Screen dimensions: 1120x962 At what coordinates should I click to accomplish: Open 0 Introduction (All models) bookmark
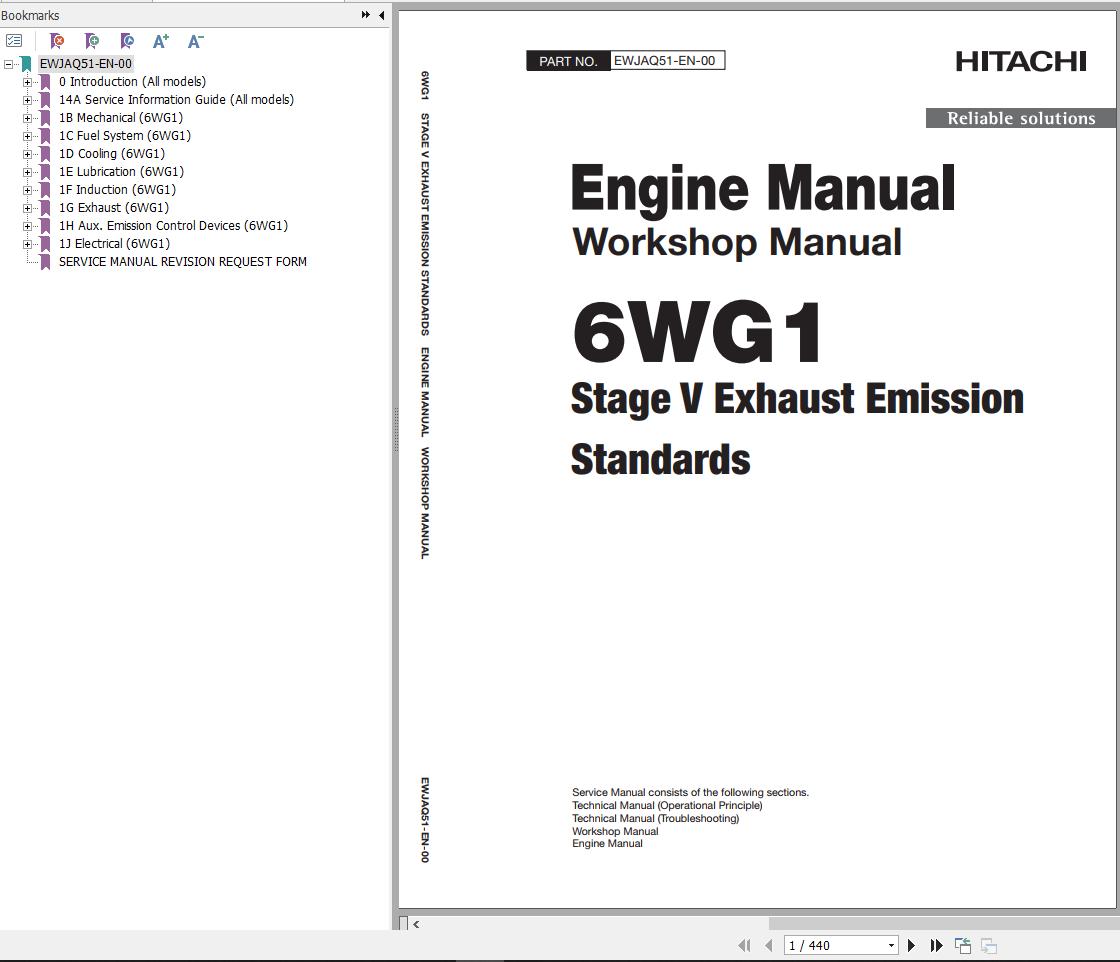click(x=132, y=81)
